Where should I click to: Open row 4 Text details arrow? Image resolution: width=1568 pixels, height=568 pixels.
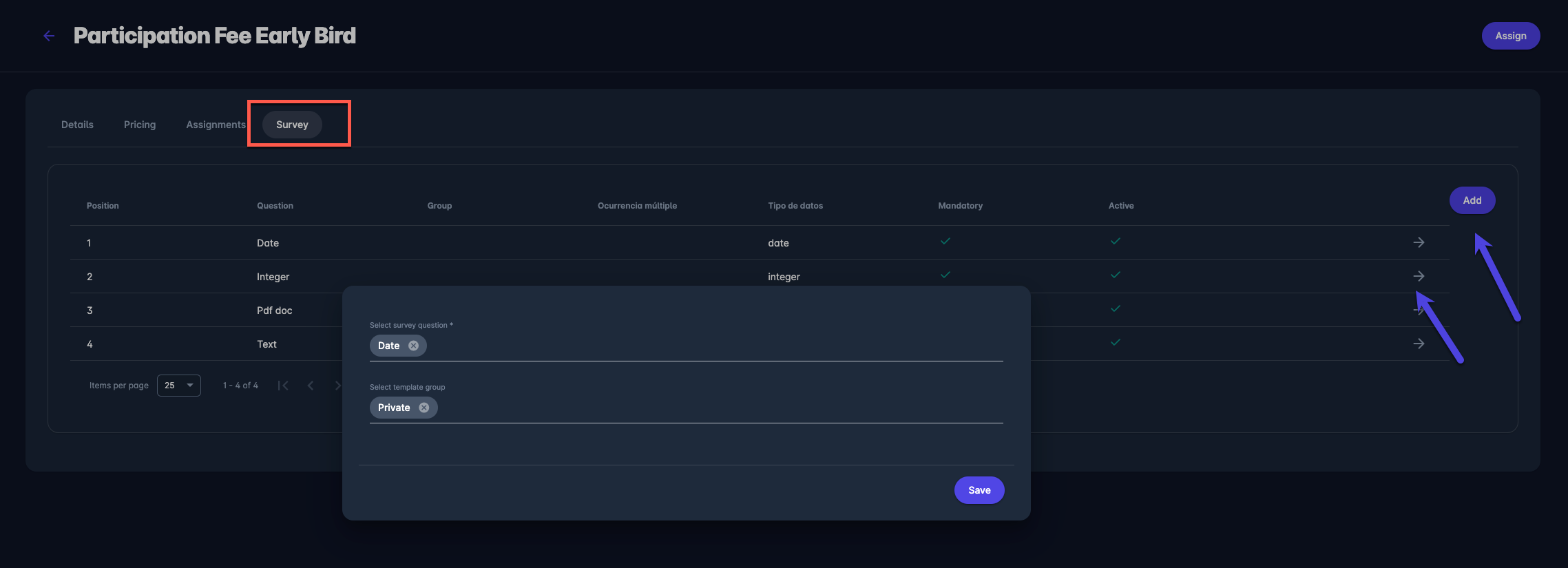coord(1419,344)
